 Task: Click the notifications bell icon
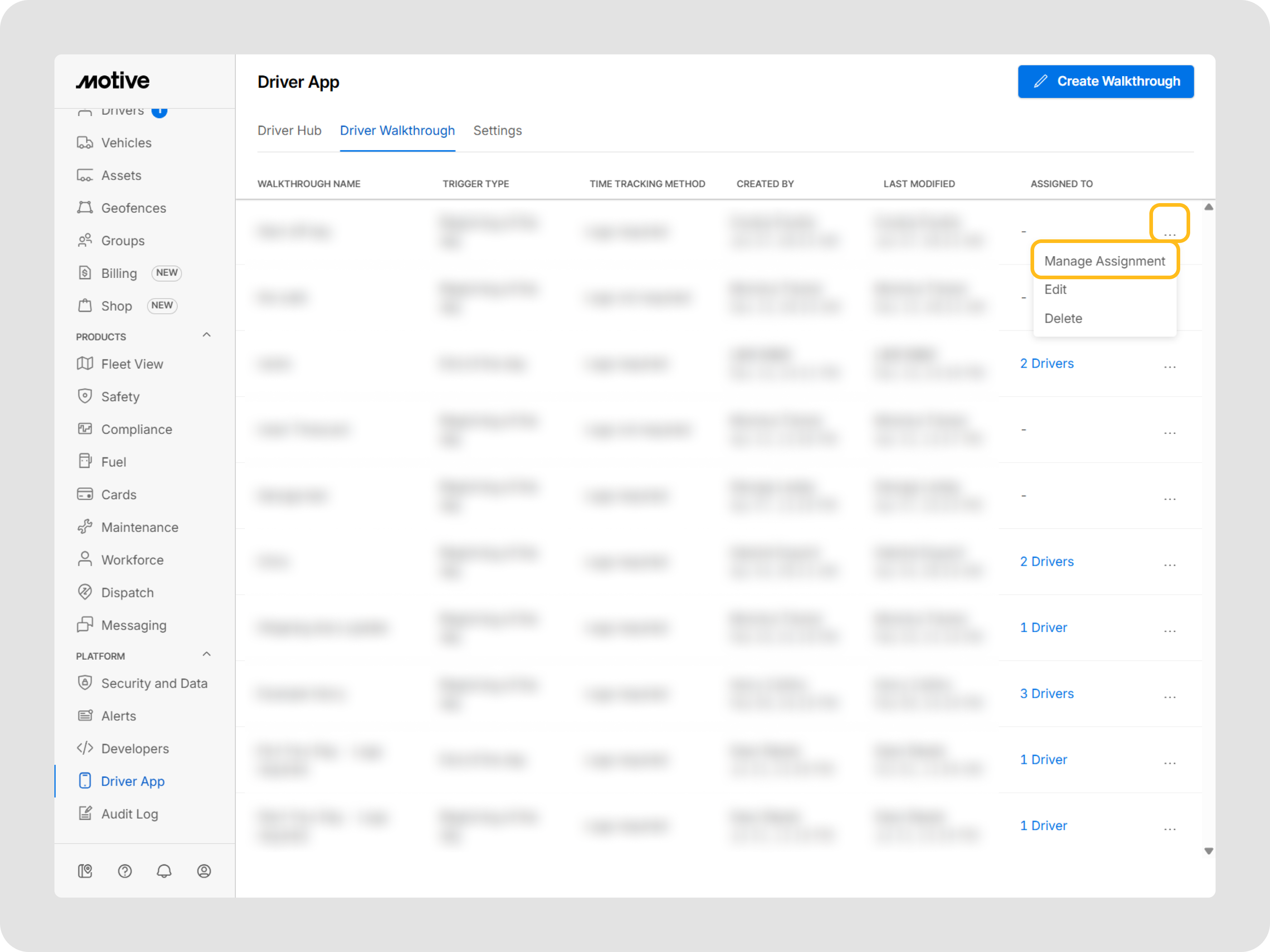click(x=164, y=871)
